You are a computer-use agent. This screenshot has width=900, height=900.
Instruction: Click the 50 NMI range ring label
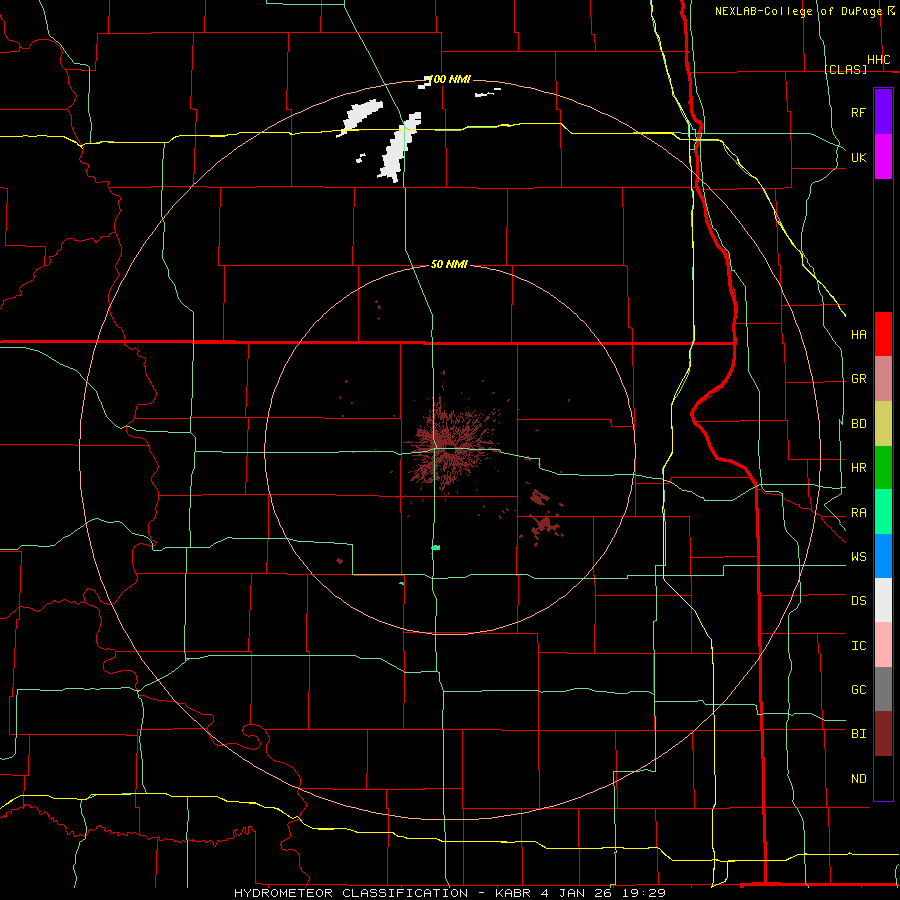point(449,264)
